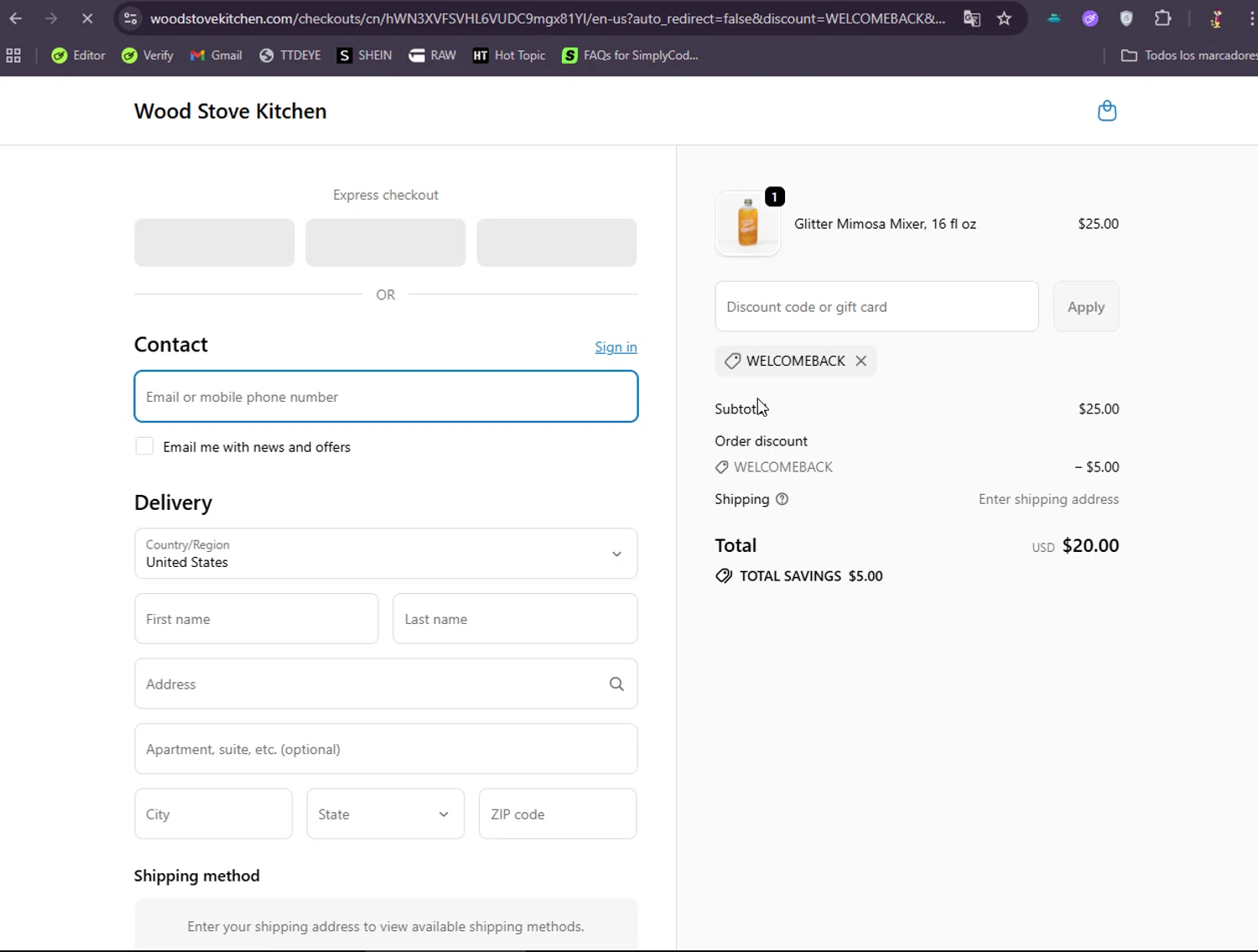Focus the Email or mobile phone number field
Screen dimensions: 1258x952
[386, 396]
